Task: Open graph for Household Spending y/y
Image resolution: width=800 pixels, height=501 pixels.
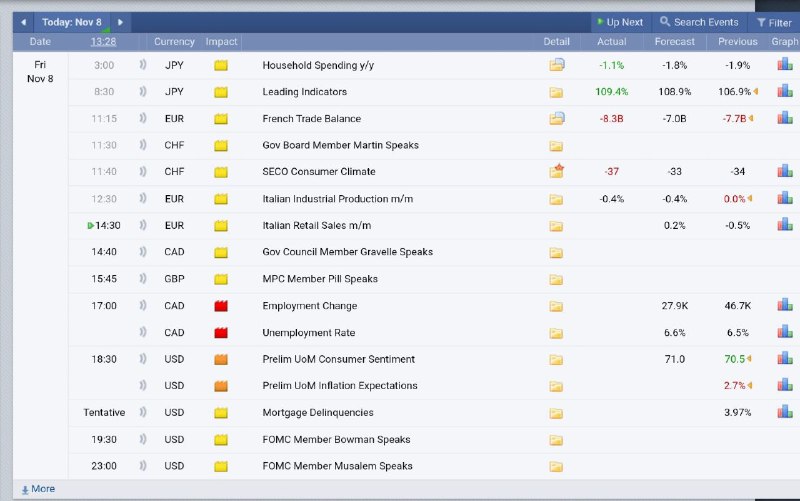Action: [784, 65]
